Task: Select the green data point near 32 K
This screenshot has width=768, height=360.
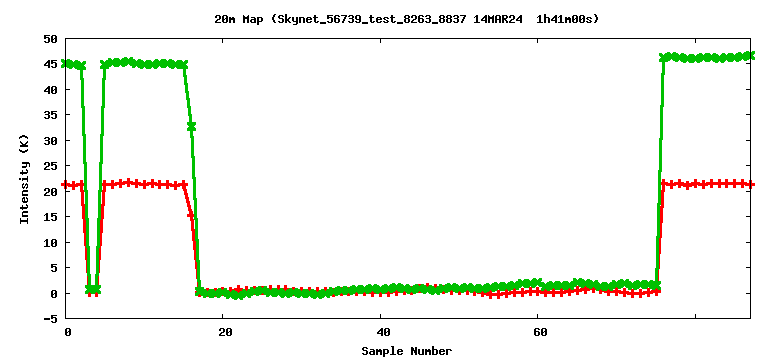Action: pos(191,126)
